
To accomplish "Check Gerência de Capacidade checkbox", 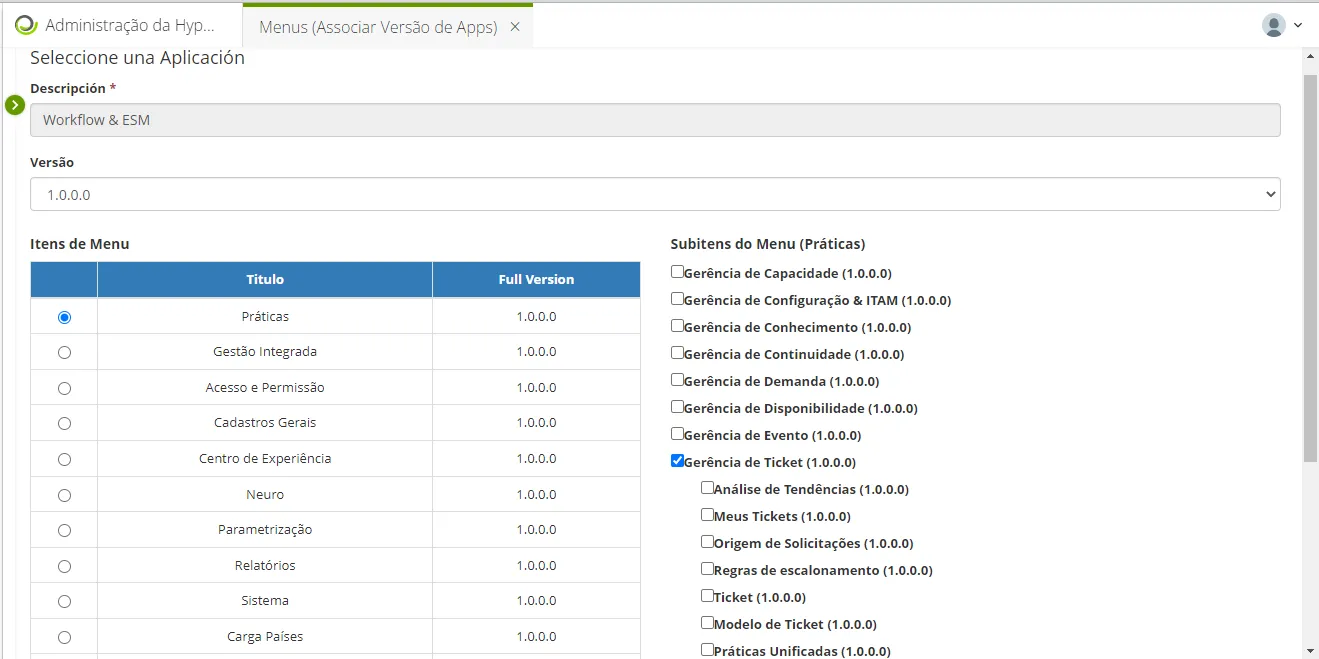I will coord(677,272).
